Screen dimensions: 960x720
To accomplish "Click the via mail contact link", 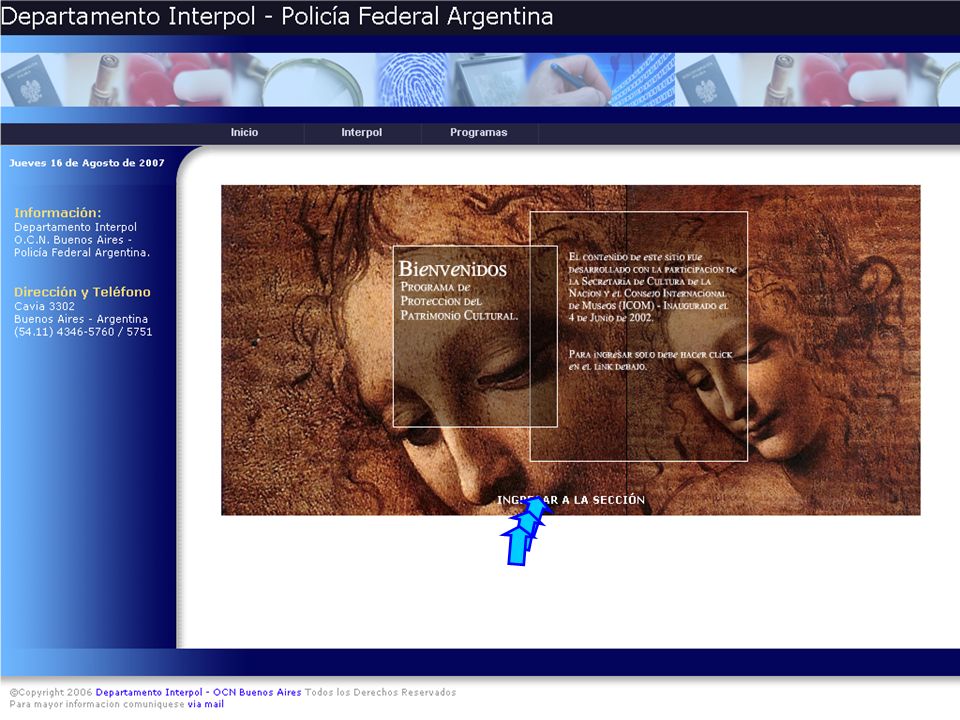I will pyautogui.click(x=206, y=704).
